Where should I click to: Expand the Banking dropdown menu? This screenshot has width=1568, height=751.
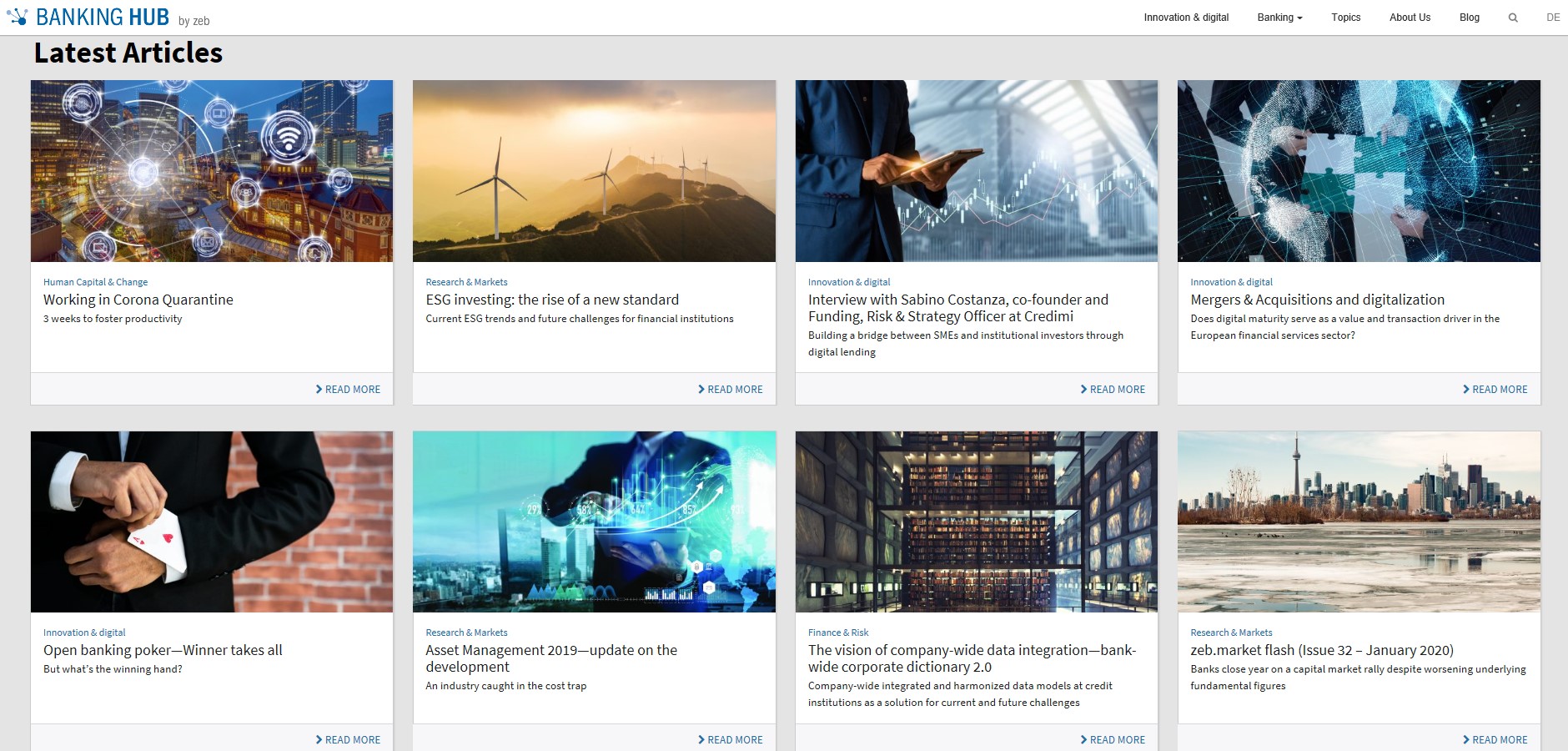[1279, 18]
